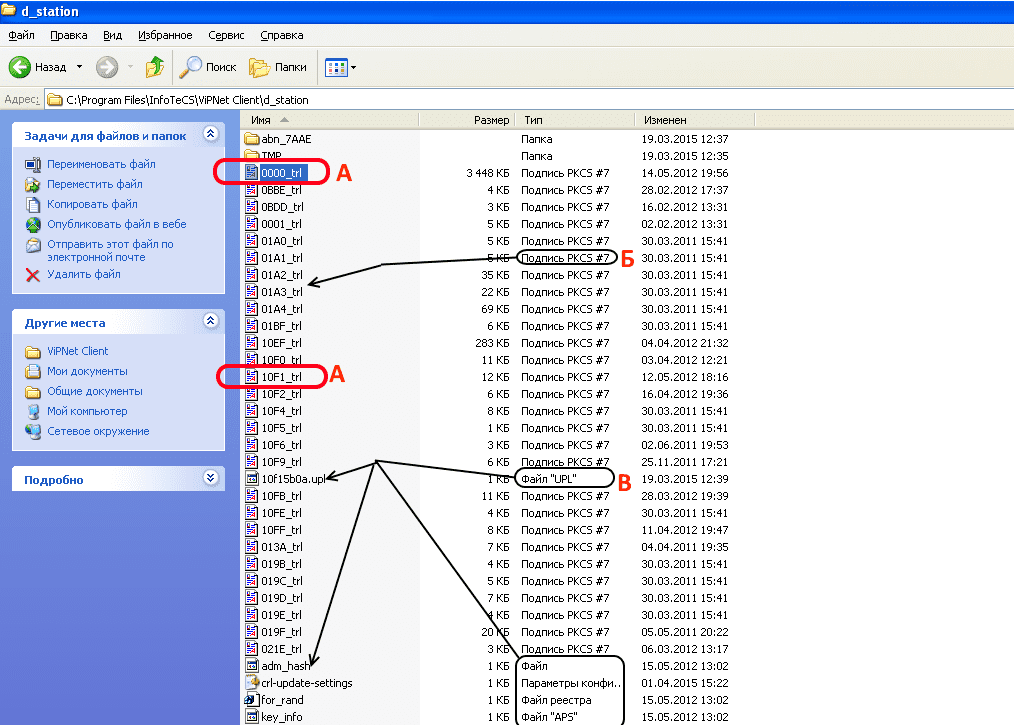The height and width of the screenshot is (725, 1014).
Task: Open the Back button history dropdown arrow
Action: click(x=79, y=67)
